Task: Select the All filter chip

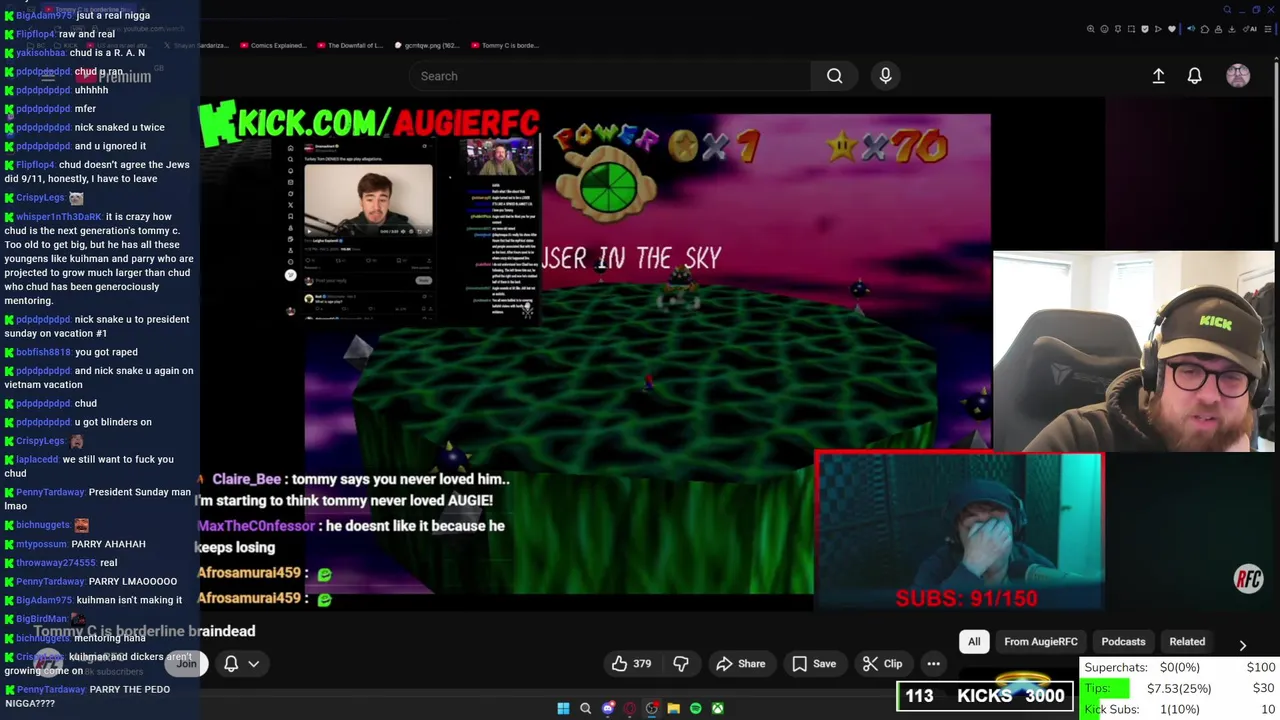Action: (974, 642)
